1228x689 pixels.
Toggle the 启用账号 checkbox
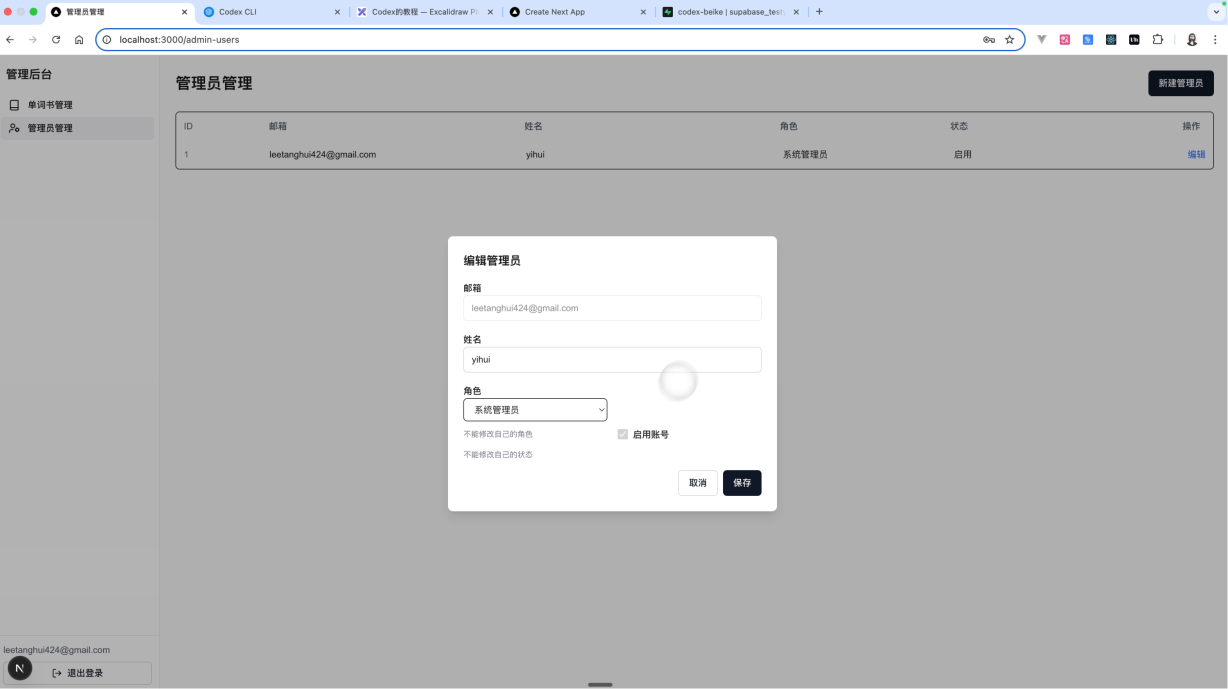[623, 435]
